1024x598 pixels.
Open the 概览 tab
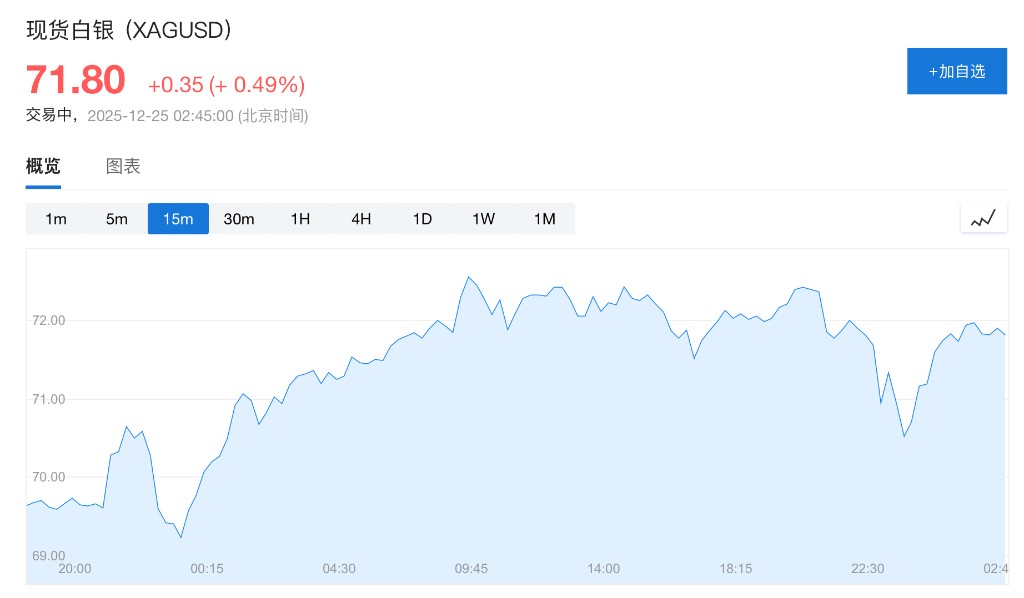43,167
